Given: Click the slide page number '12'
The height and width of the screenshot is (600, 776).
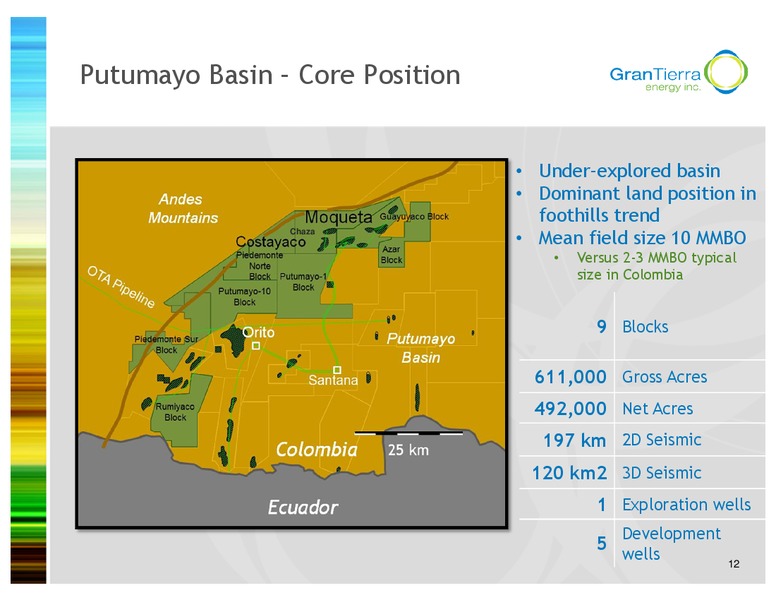Looking at the screenshot, I should coord(734,564).
